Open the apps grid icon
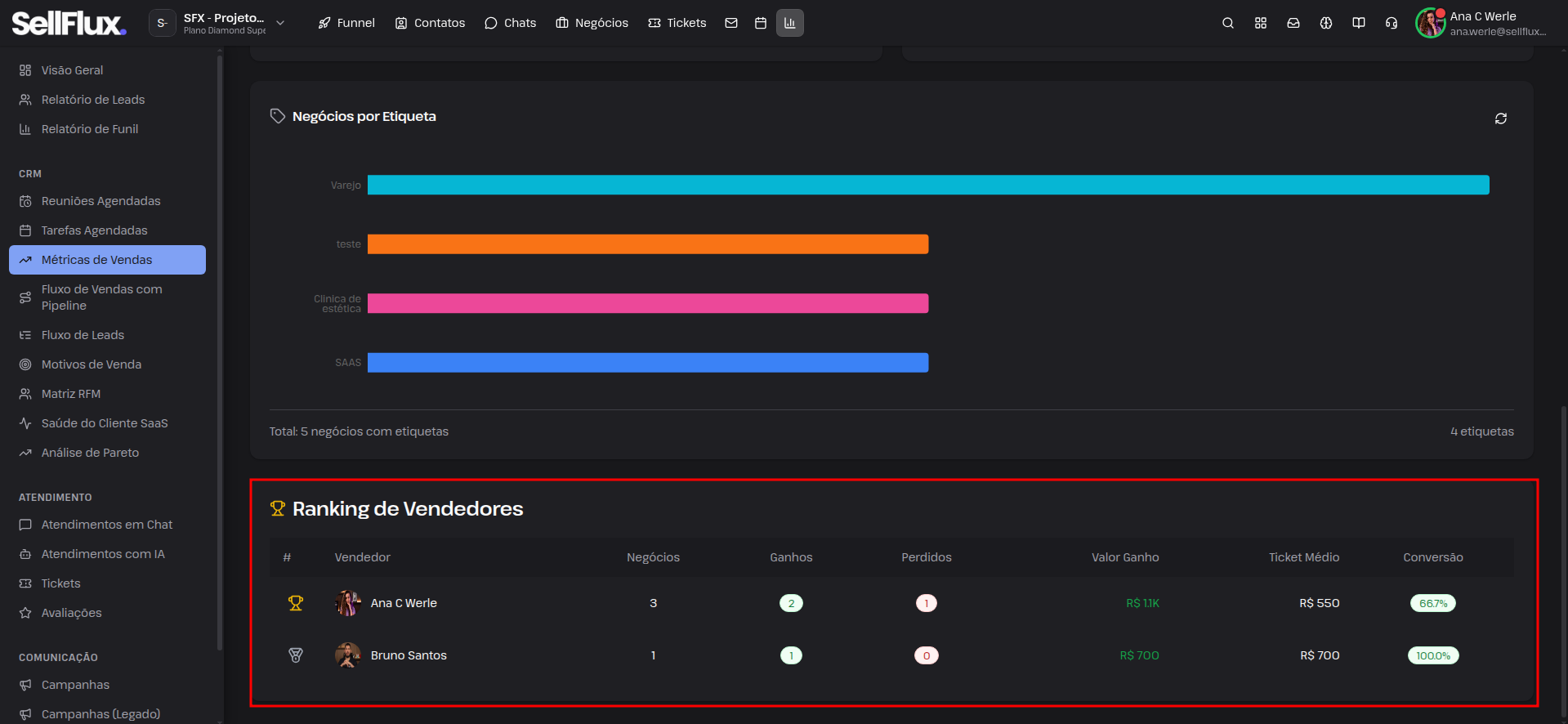The width and height of the screenshot is (1568, 724). tap(1261, 23)
